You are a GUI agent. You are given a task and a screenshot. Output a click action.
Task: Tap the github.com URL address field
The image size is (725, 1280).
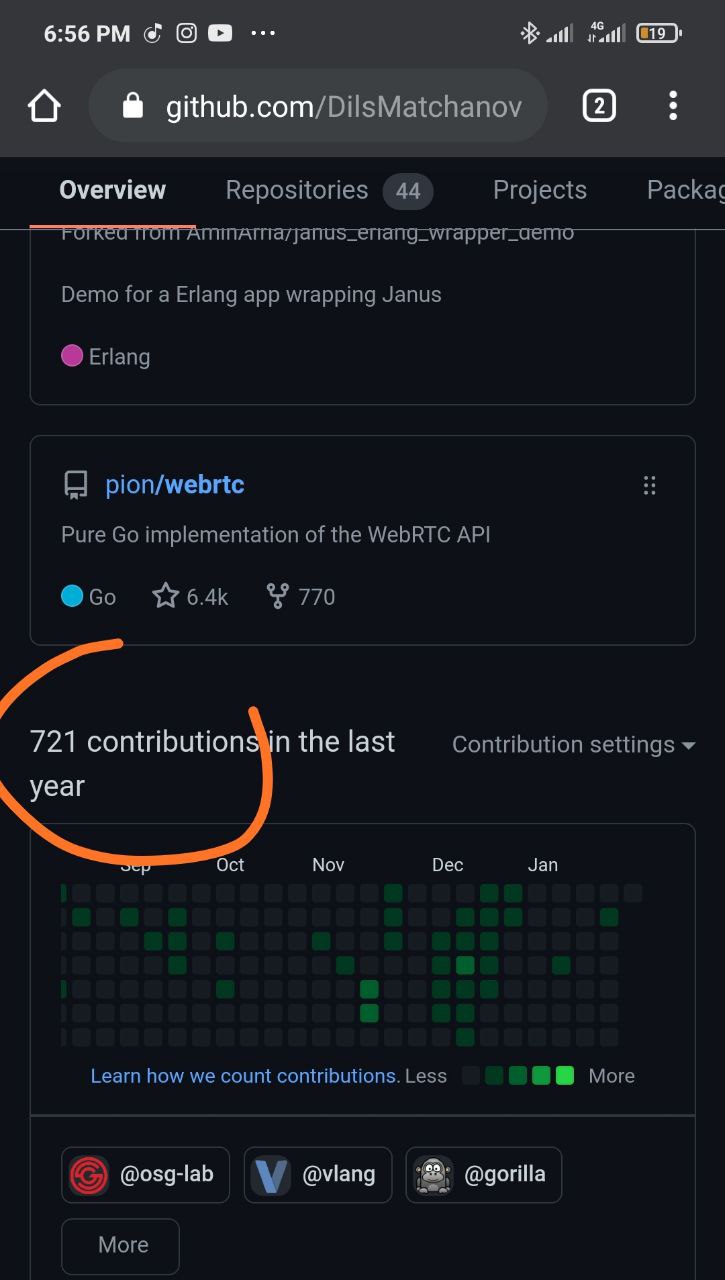343,106
